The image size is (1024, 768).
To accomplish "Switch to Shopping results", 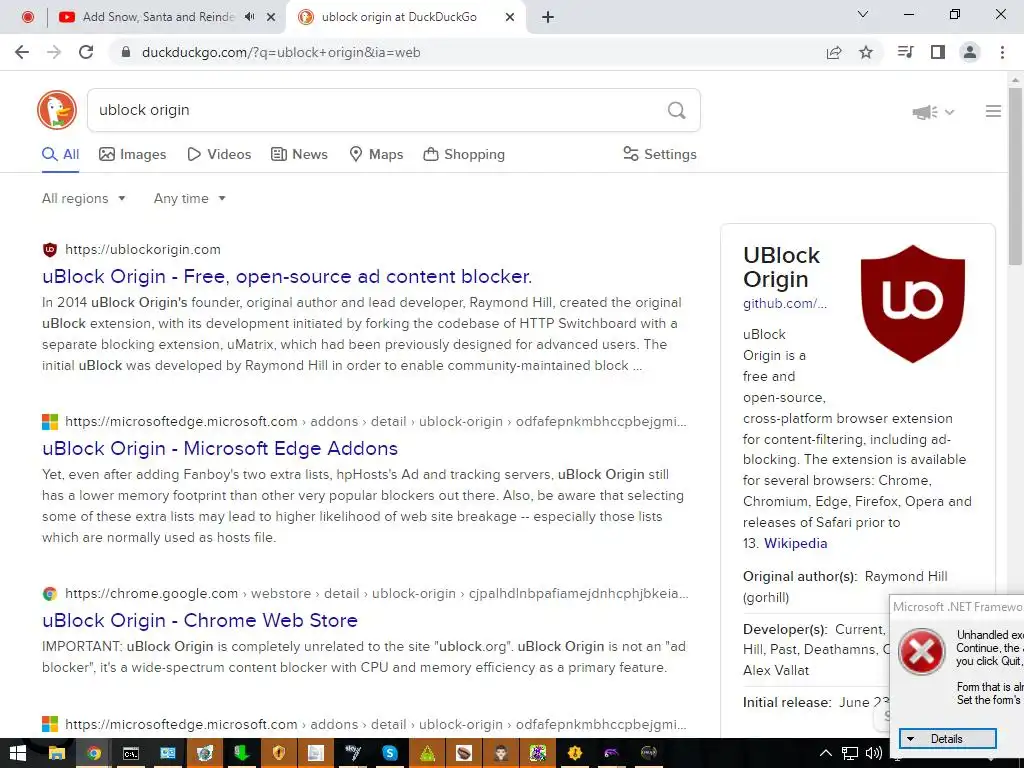I will (x=464, y=155).
